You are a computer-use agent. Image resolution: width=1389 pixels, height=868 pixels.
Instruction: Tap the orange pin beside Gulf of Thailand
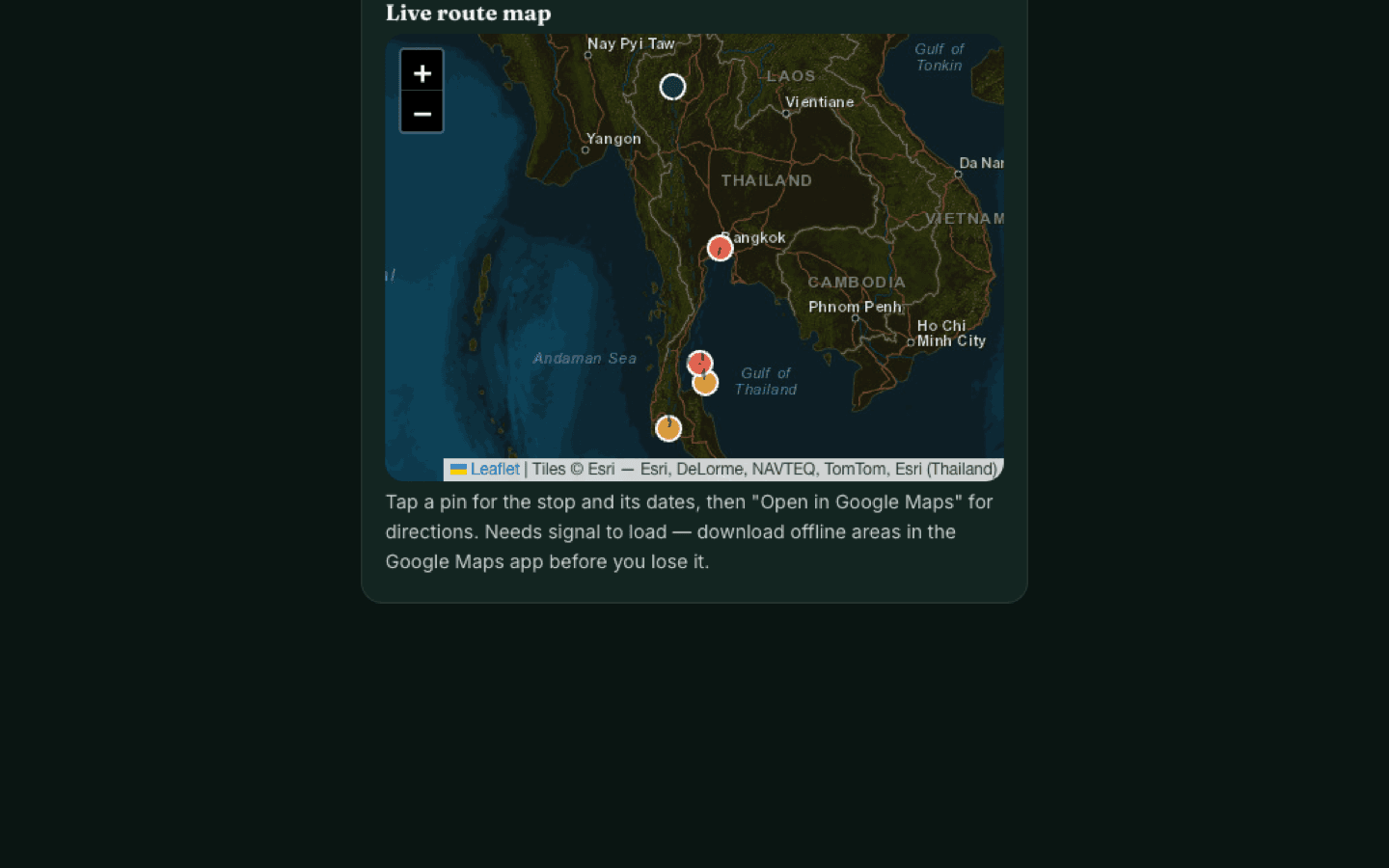point(706,383)
